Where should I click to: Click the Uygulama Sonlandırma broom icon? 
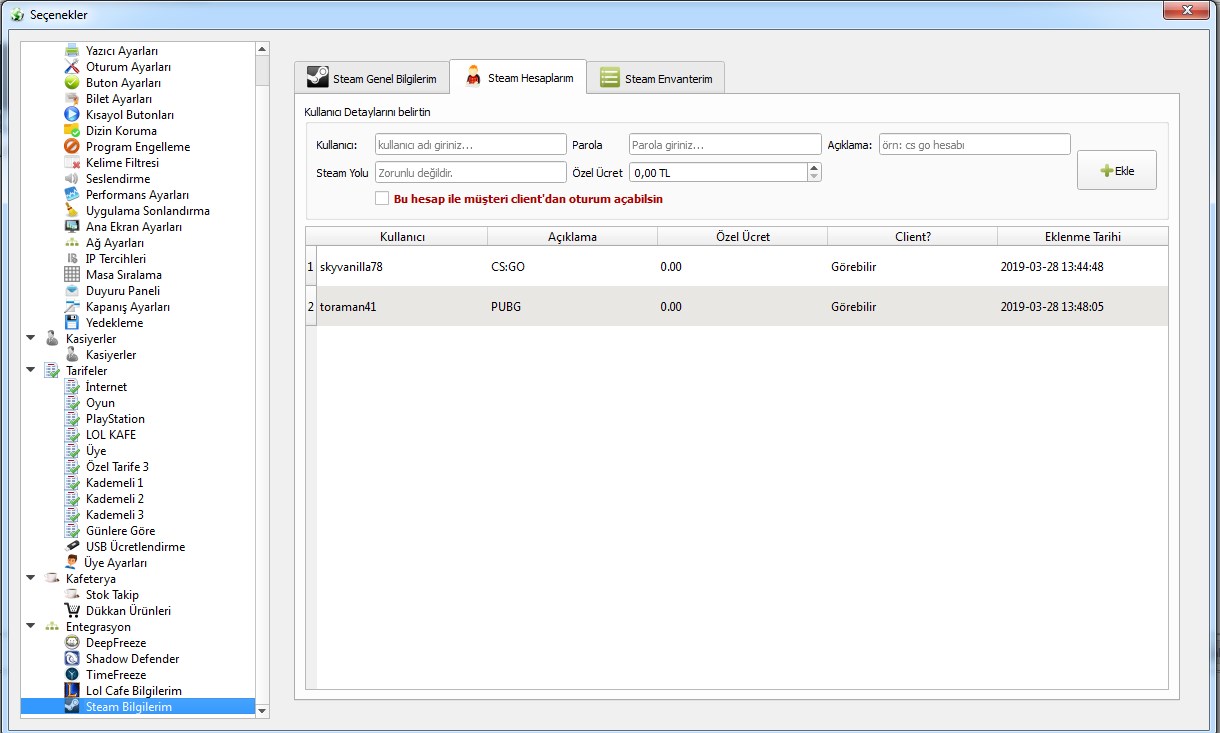(x=72, y=211)
